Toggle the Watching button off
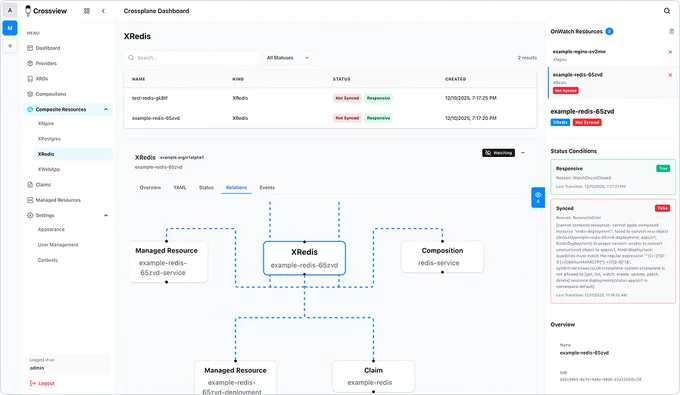This screenshot has width=680, height=395. [x=498, y=153]
